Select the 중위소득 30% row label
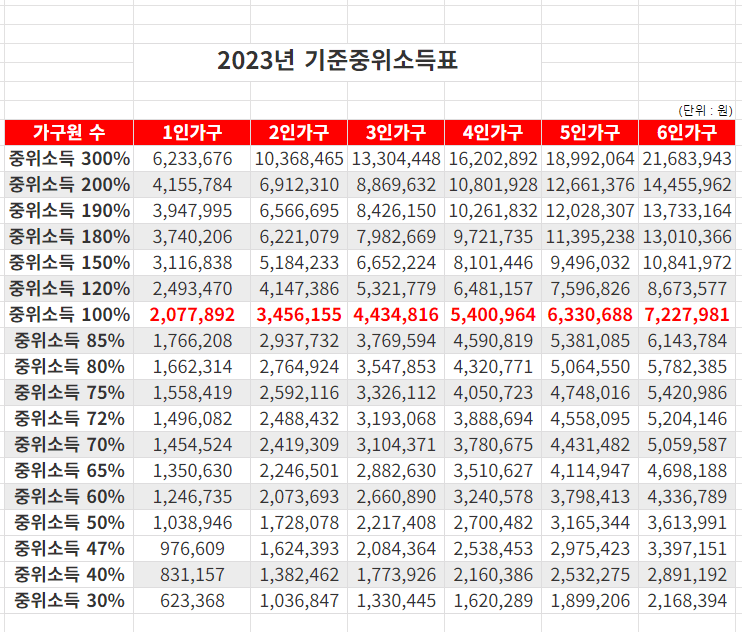Screen dimensions: 742x632 (69, 601)
